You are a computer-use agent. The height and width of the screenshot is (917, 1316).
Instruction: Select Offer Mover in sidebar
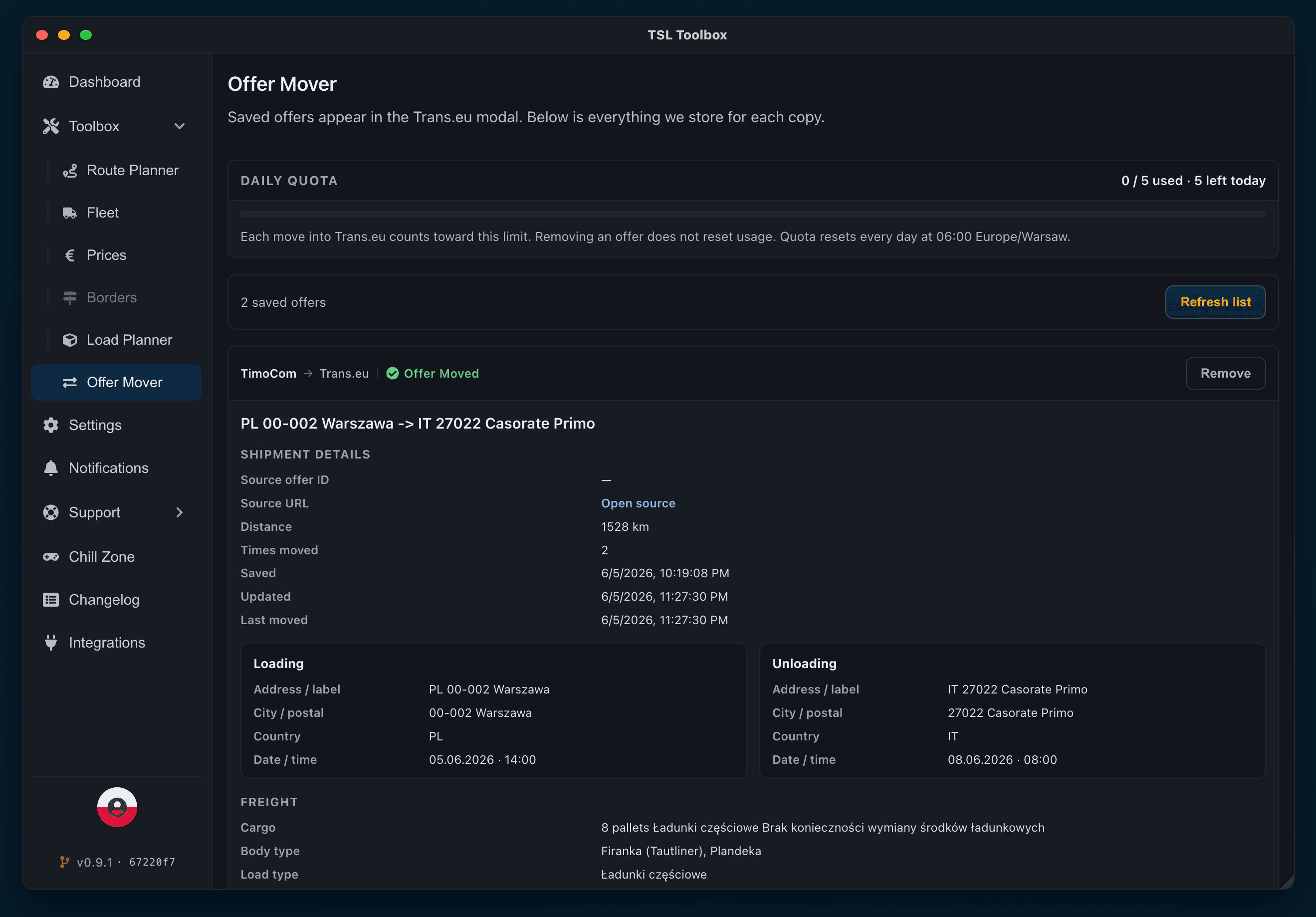tap(116, 382)
